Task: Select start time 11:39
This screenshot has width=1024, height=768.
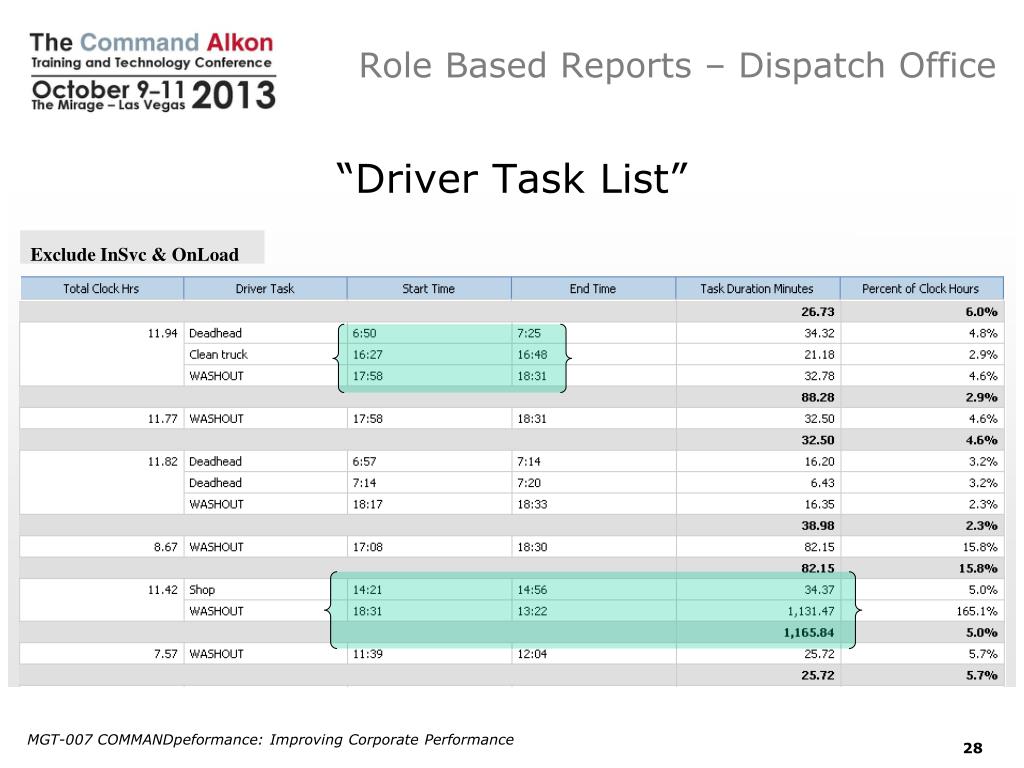Action: click(368, 654)
